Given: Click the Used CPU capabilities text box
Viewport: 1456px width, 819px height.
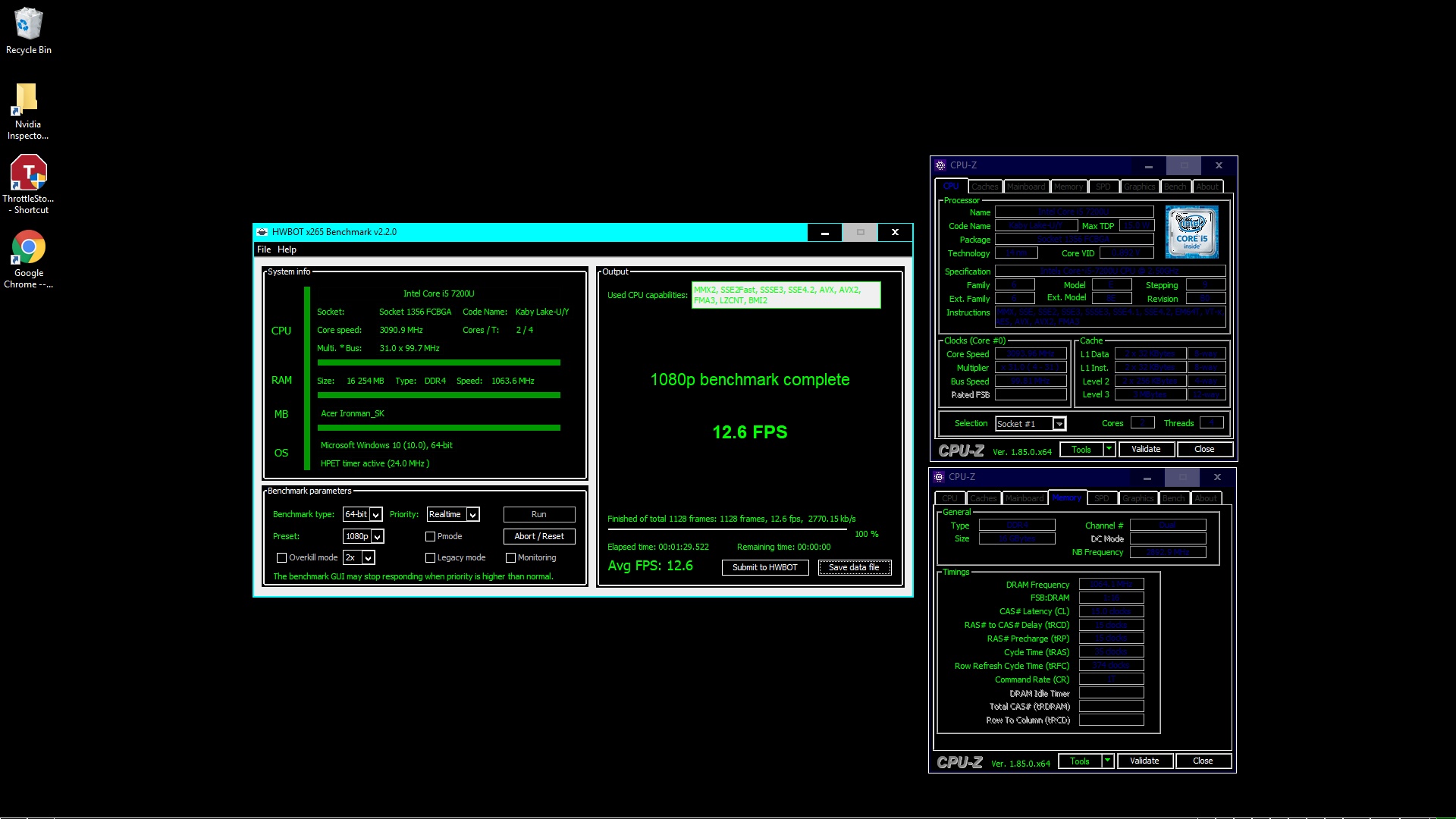Looking at the screenshot, I should coord(786,295).
